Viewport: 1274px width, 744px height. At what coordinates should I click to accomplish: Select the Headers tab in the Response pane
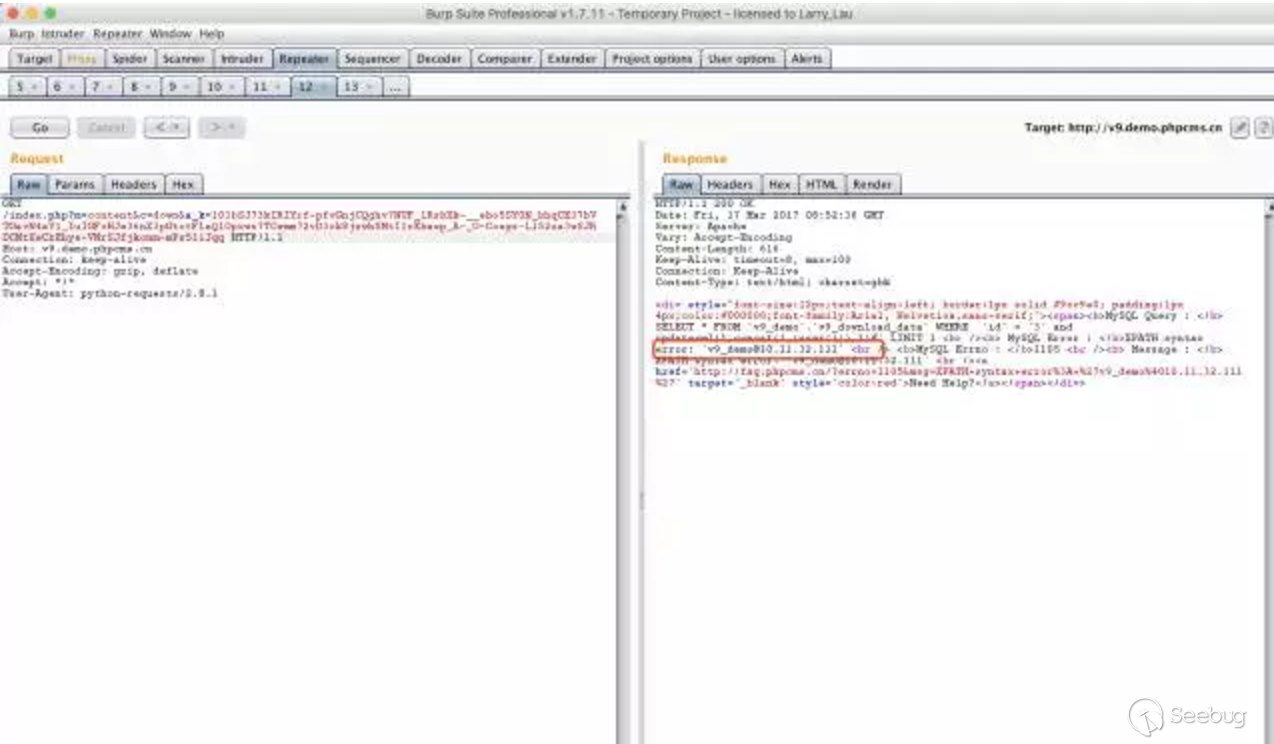(730, 184)
